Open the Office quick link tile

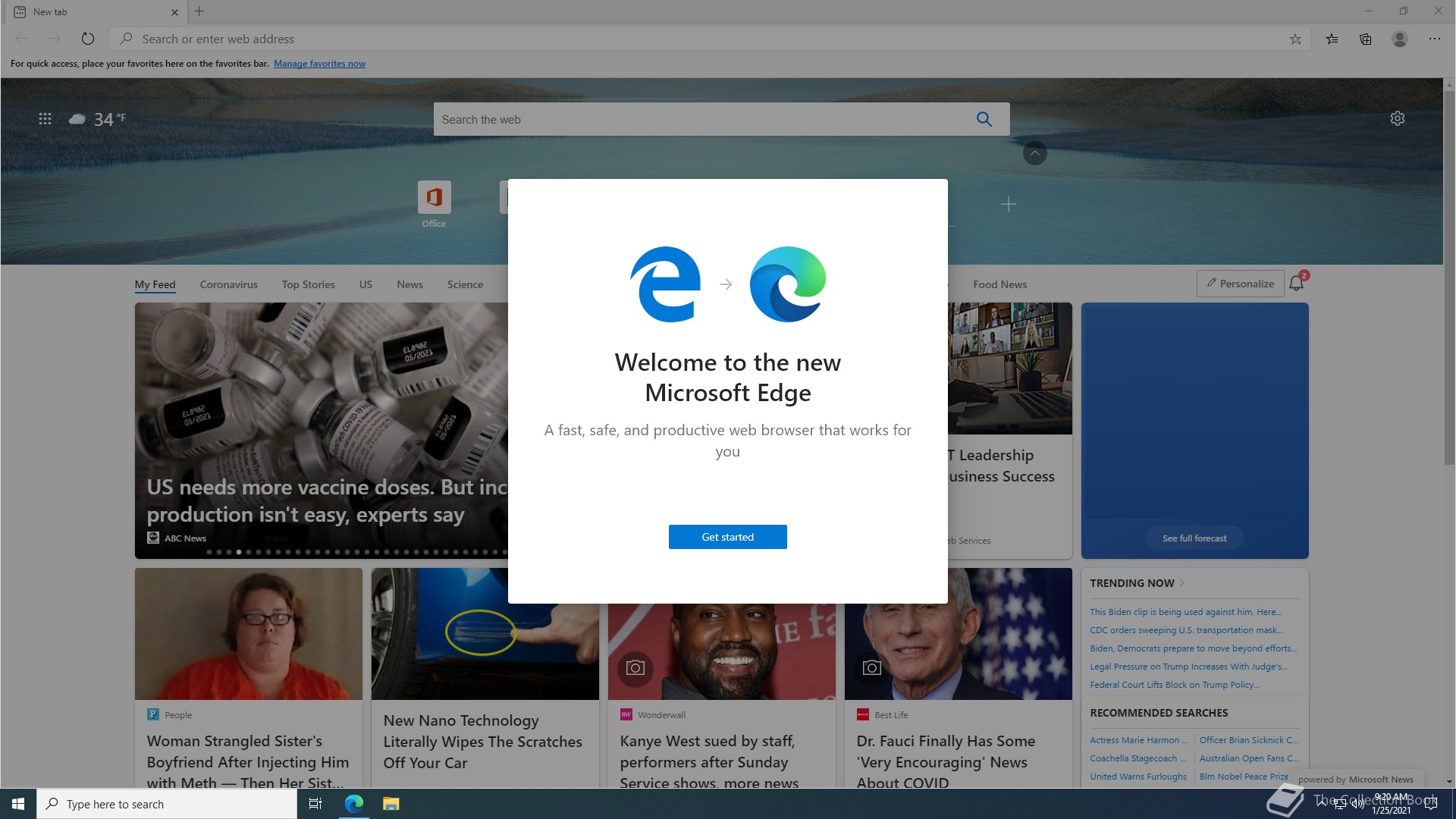[x=434, y=203]
